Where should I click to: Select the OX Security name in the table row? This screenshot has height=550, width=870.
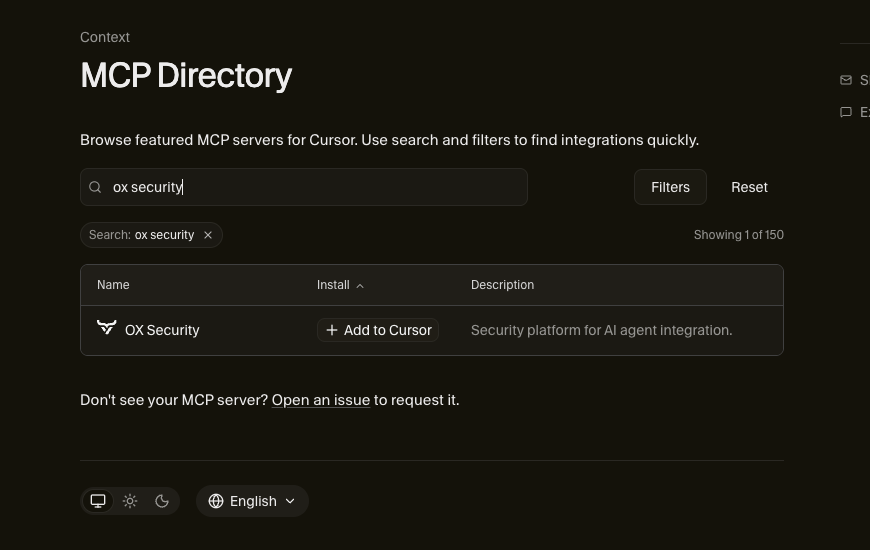point(162,330)
